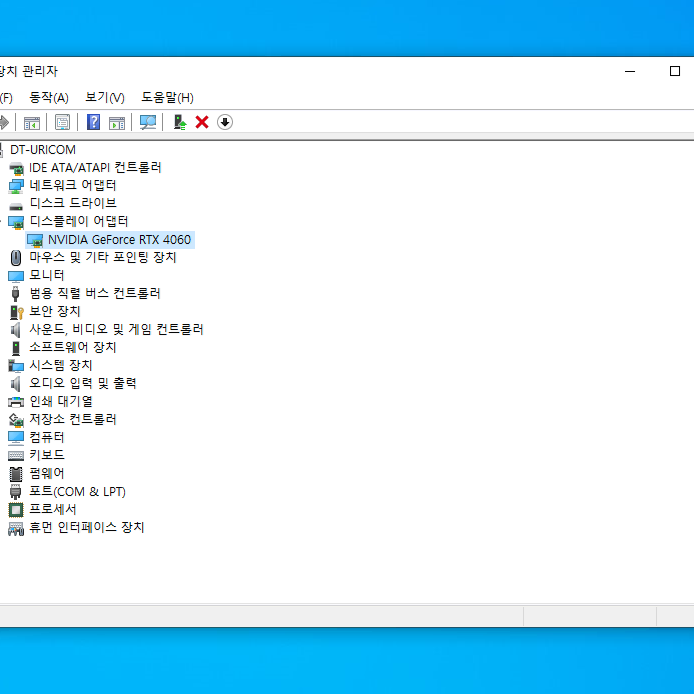Screen dimensions: 694x694
Task: Click the 모니터 category icon
Action: click(x=16, y=276)
